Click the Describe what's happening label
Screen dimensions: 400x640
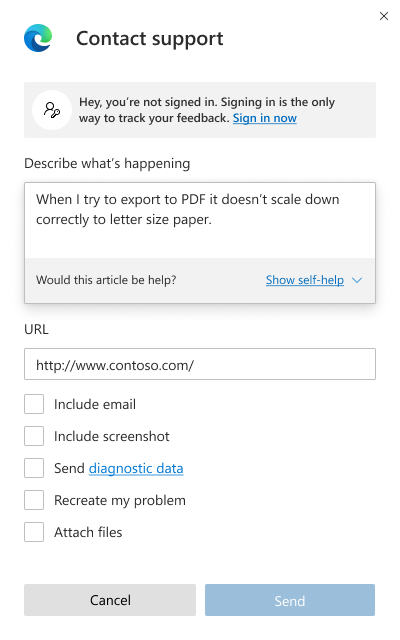click(107, 163)
